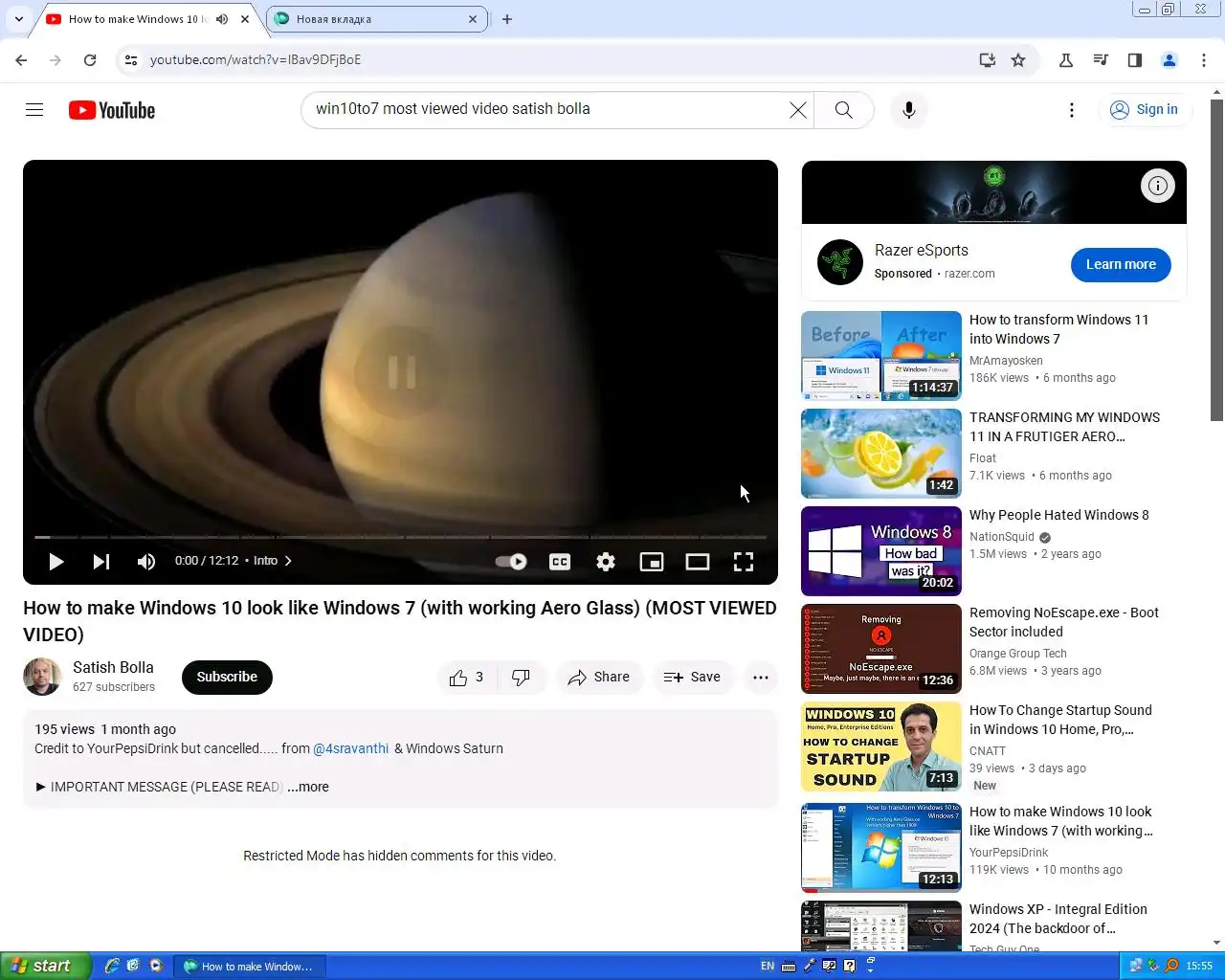This screenshot has width=1225, height=980.
Task: Open the YourPepsiDrink Windows 10 video
Action: (1060, 821)
